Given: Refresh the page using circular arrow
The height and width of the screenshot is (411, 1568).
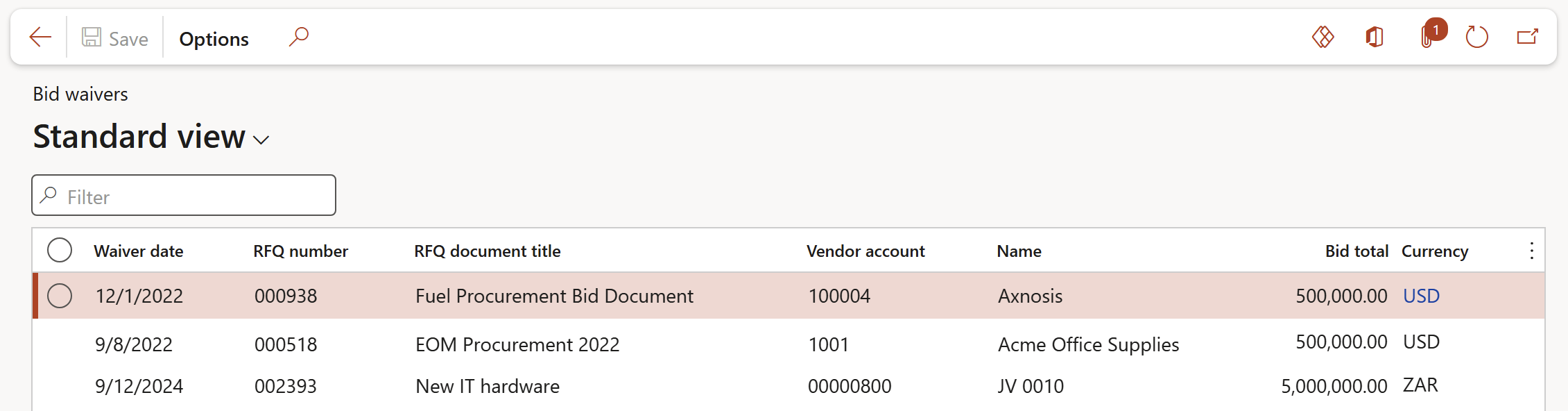Looking at the screenshot, I should (x=1476, y=37).
